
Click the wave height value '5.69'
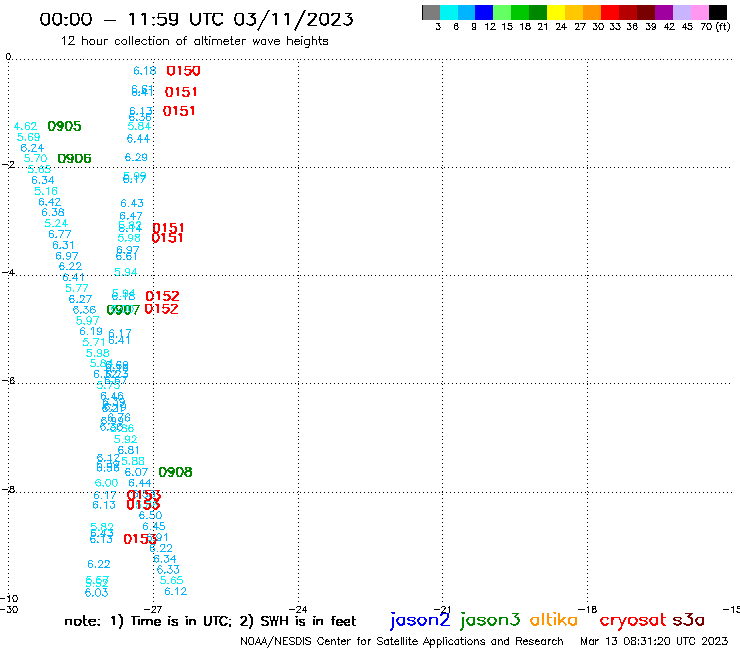coord(28,137)
